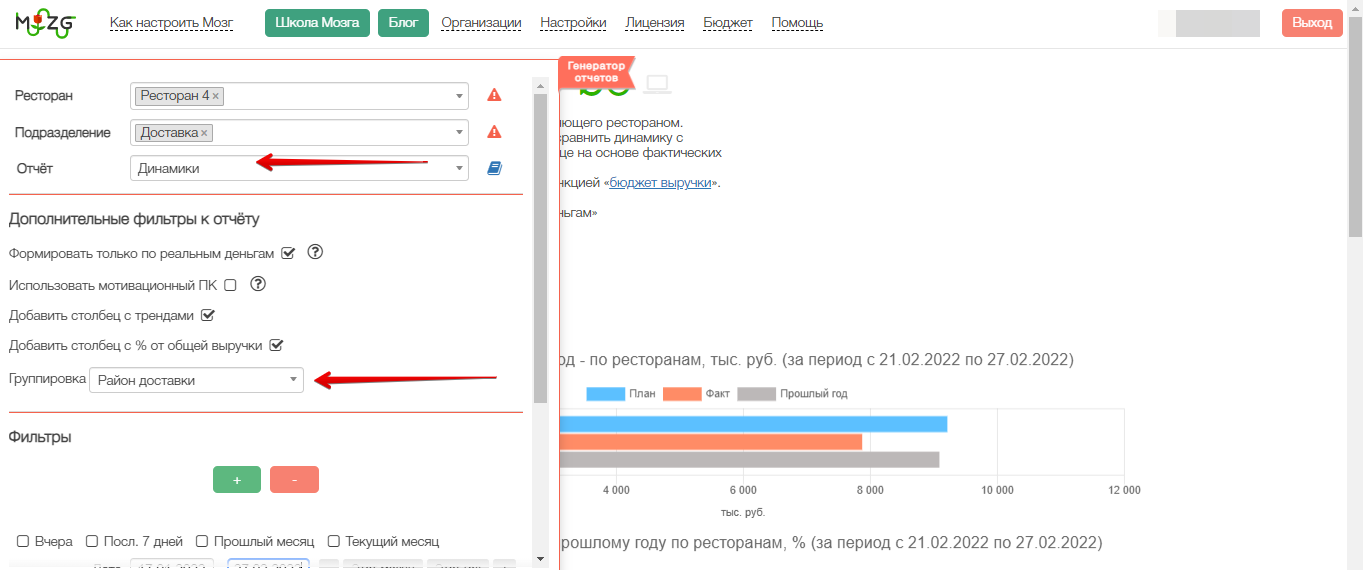Click the Mozg logo
The width and height of the screenshot is (1363, 570).
[46, 24]
